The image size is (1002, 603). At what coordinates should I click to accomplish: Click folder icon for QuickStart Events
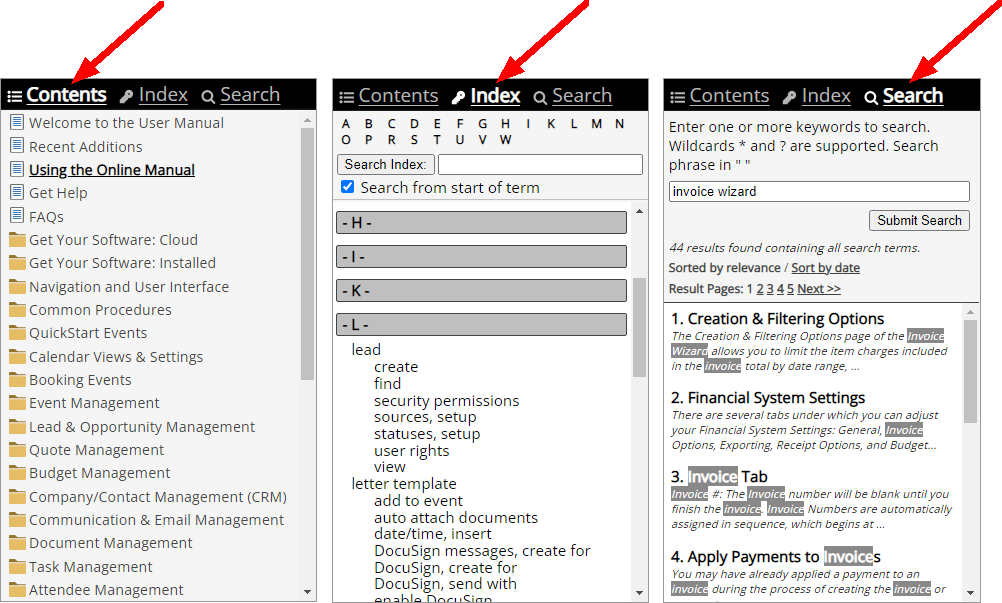[17, 333]
